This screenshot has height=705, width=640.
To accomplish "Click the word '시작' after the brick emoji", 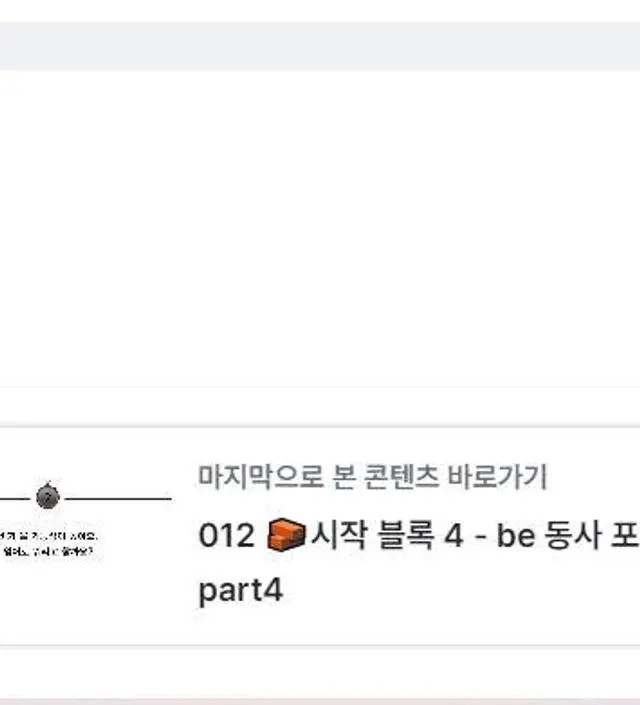I will (338, 536).
